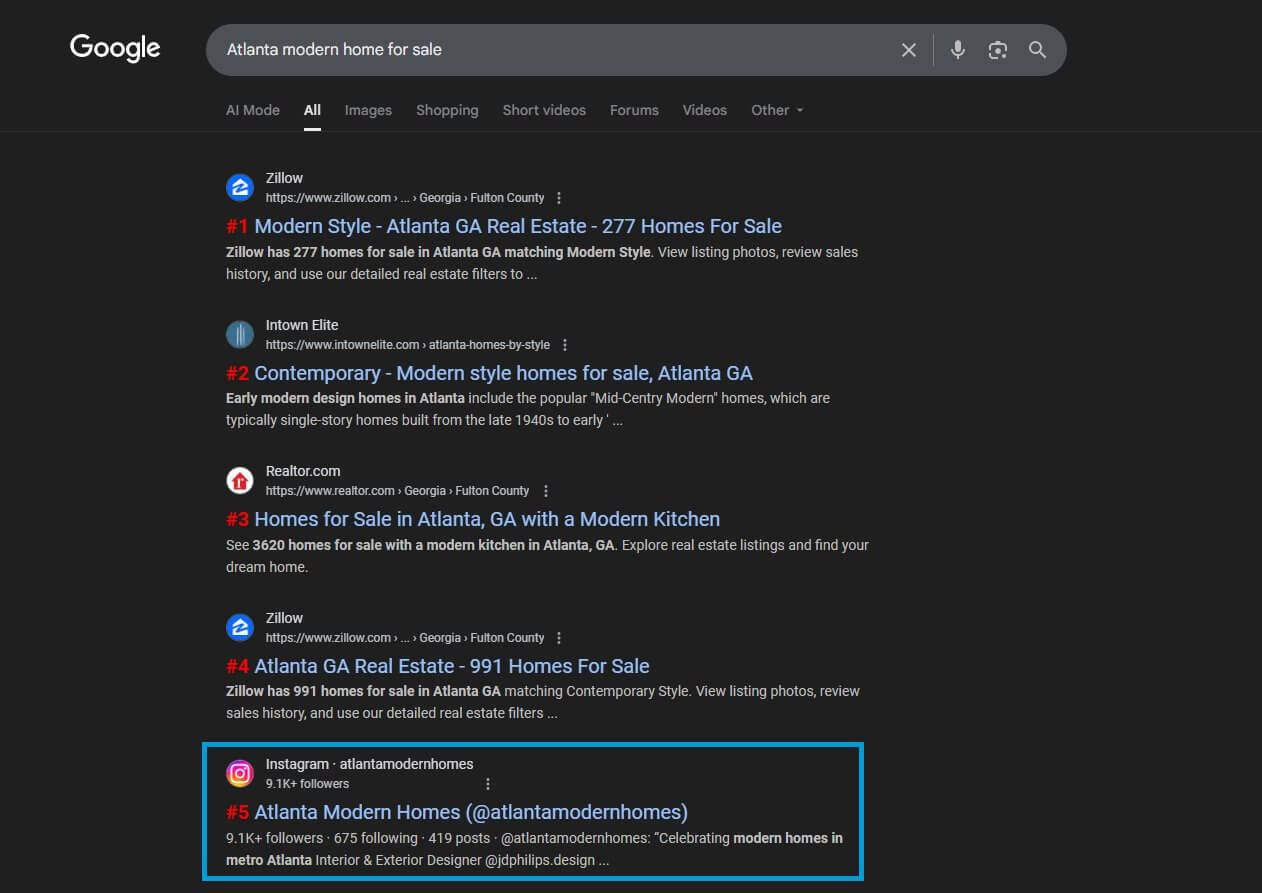This screenshot has width=1262, height=893.
Task: Click the magnifying glass search icon
Action: point(1037,50)
